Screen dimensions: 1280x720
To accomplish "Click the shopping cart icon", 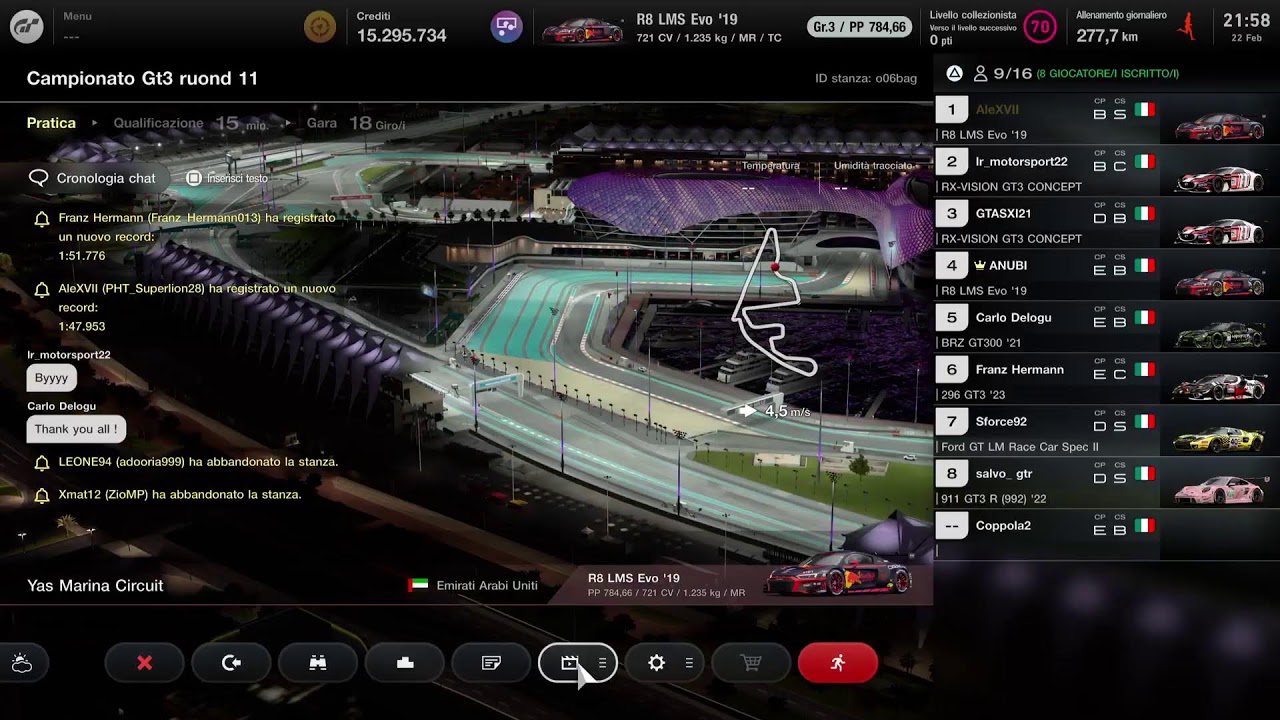I will pyautogui.click(x=751, y=663).
